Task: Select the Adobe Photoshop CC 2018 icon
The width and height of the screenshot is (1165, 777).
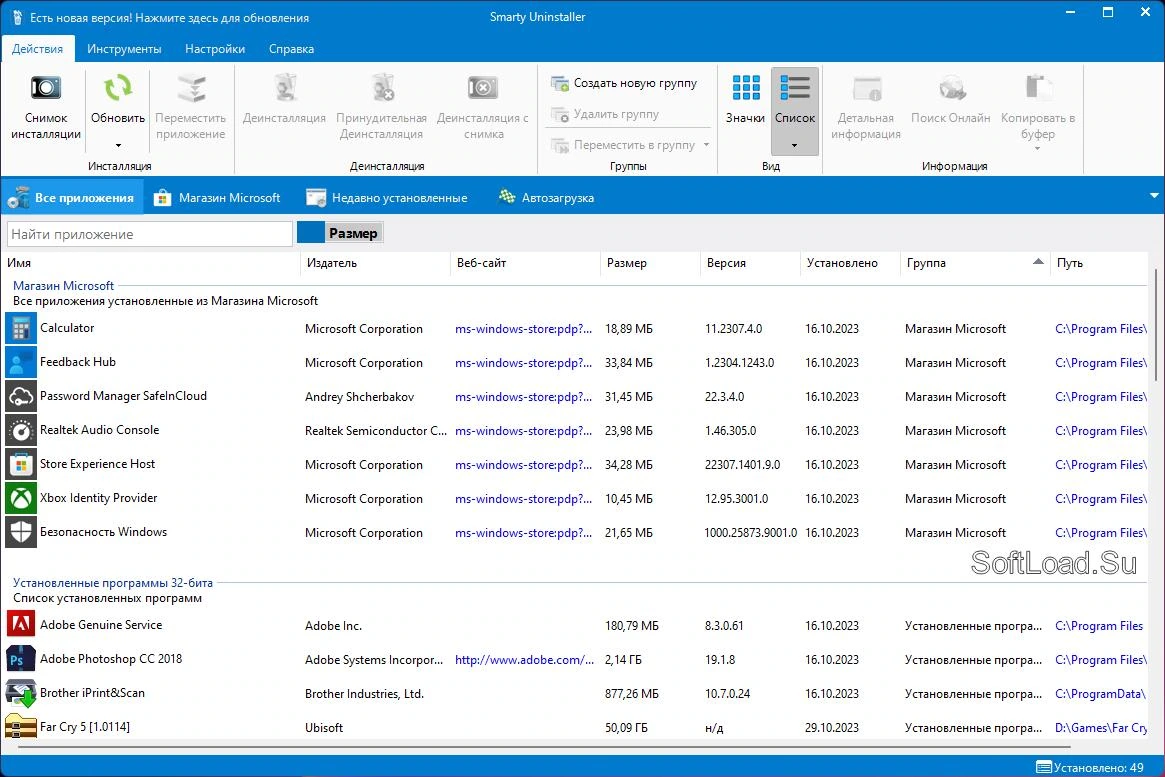Action: pyautogui.click(x=21, y=659)
